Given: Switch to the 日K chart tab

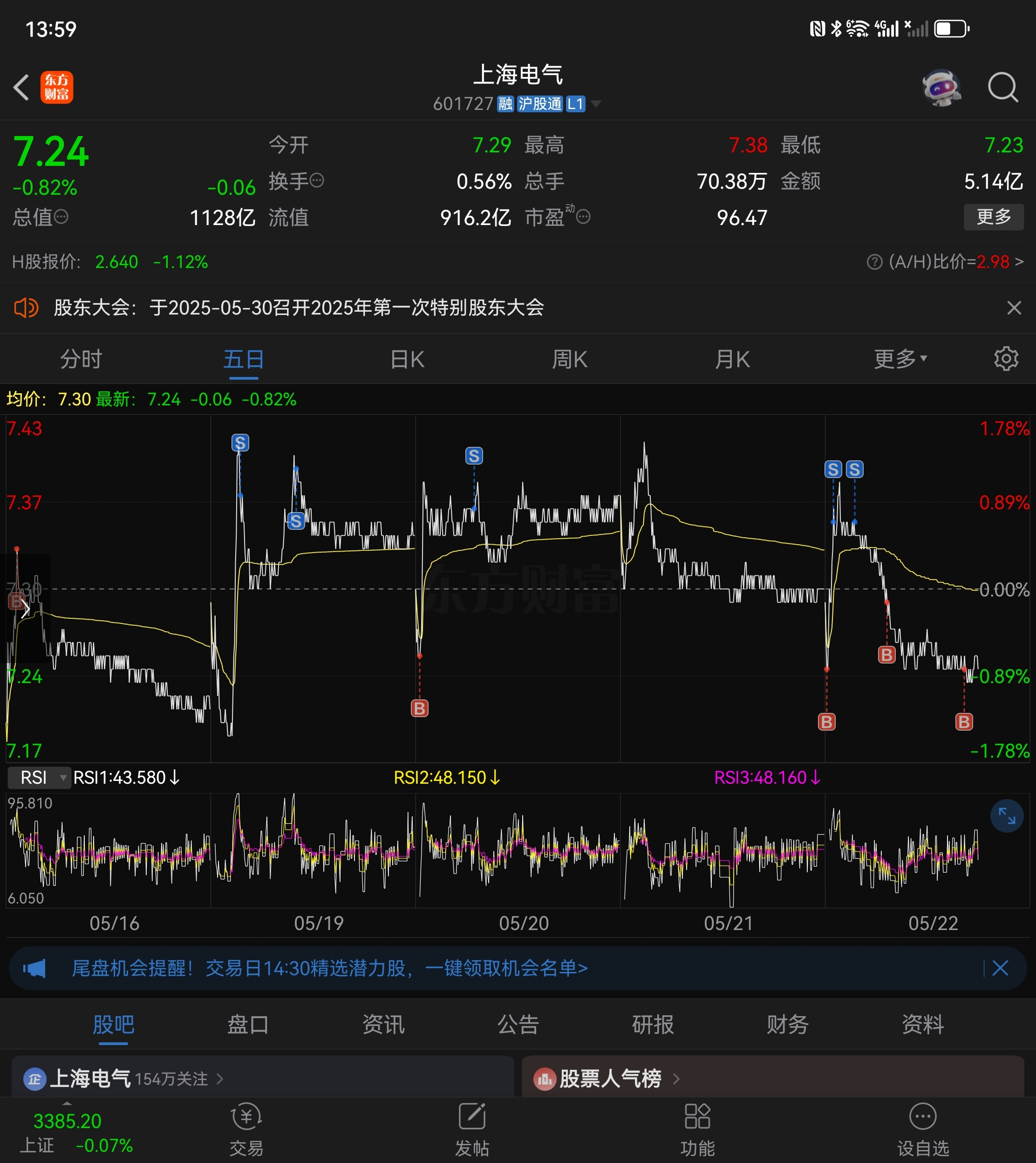Looking at the screenshot, I should click(407, 359).
